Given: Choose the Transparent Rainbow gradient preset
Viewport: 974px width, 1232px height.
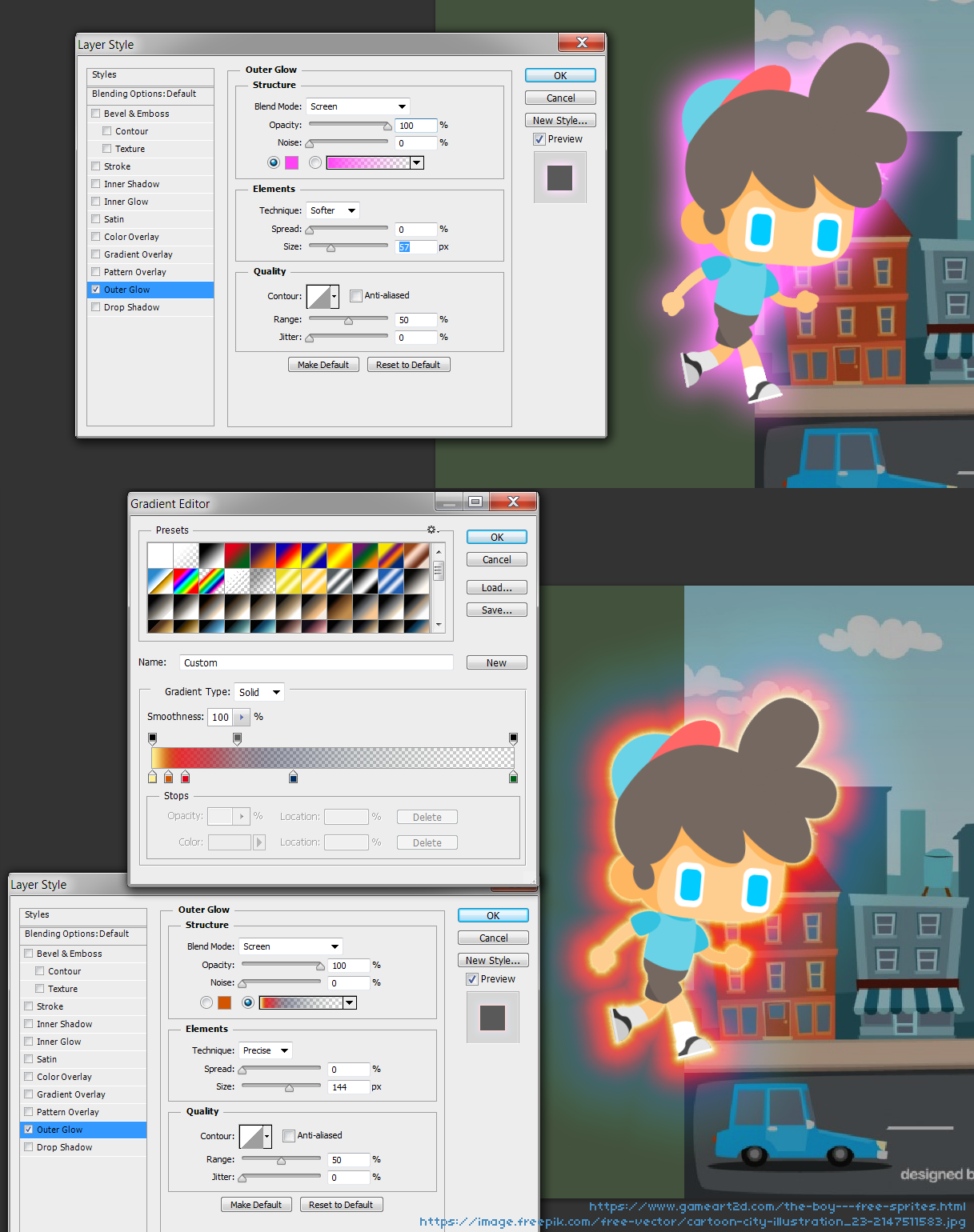Looking at the screenshot, I should 212,581.
